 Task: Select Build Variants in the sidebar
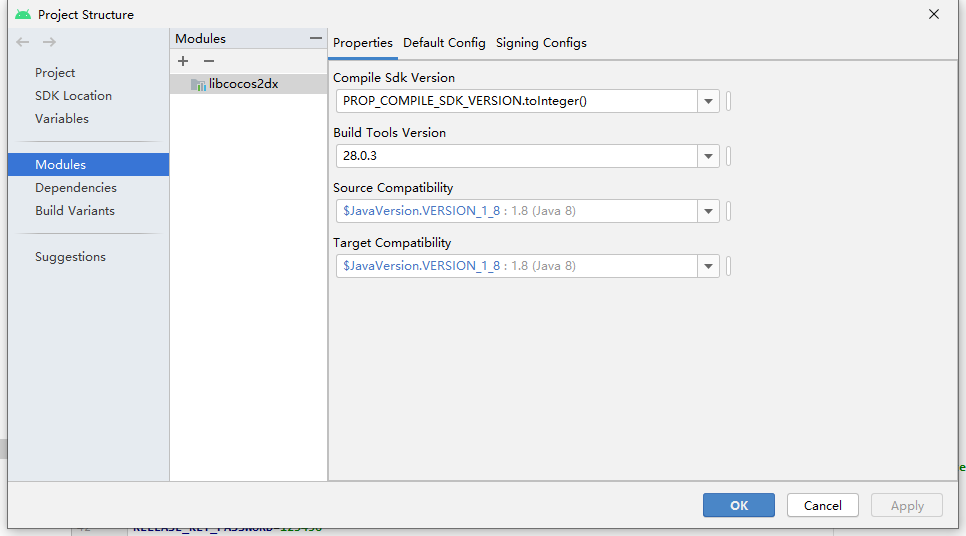pyautogui.click(x=75, y=211)
